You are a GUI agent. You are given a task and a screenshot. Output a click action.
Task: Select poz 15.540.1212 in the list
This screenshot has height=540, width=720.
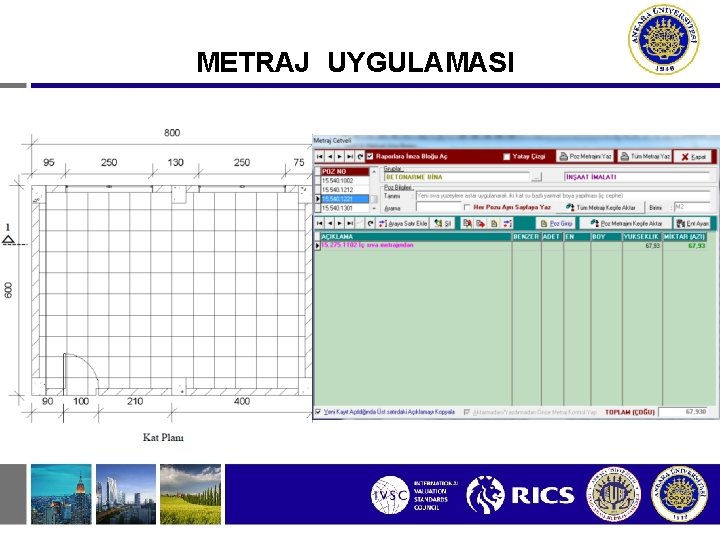coord(345,190)
